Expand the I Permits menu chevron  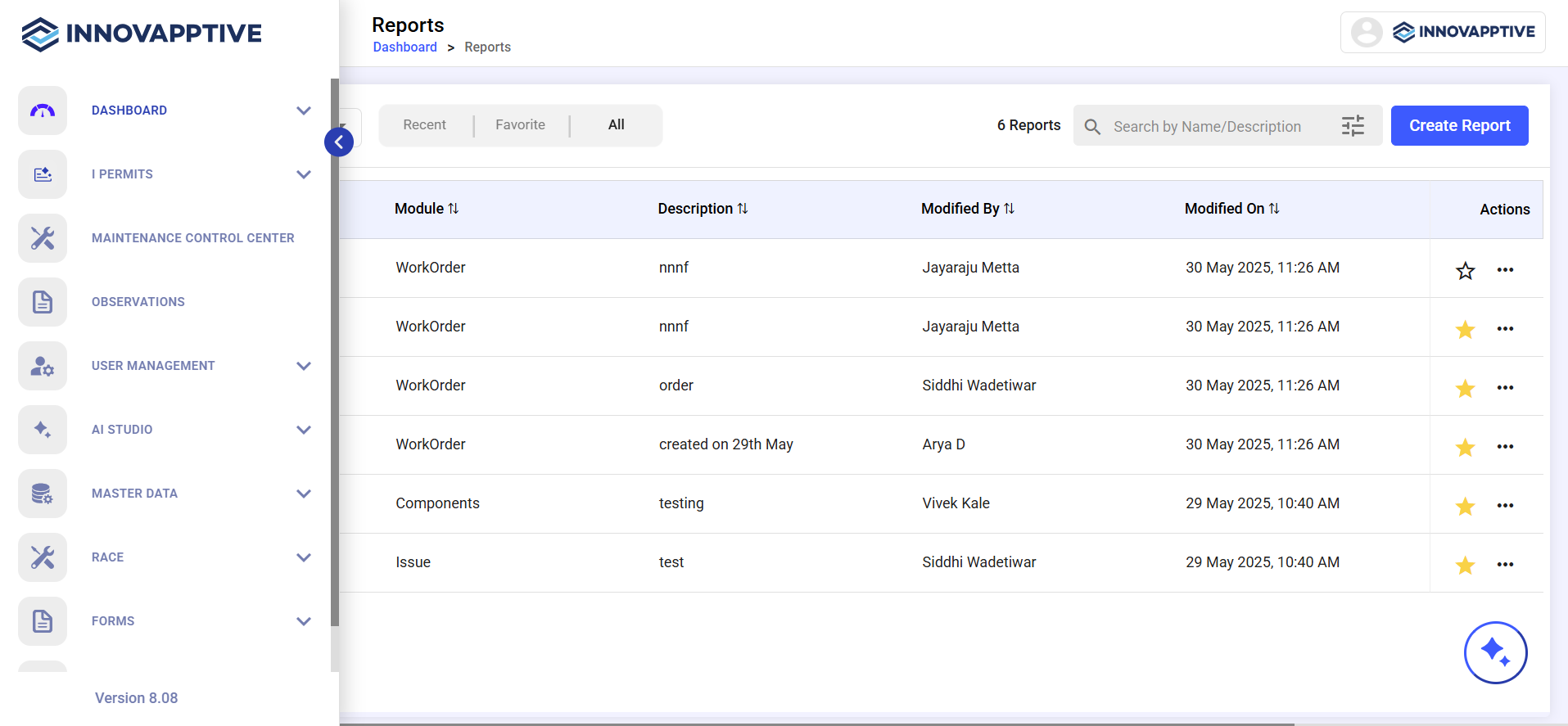tap(304, 174)
